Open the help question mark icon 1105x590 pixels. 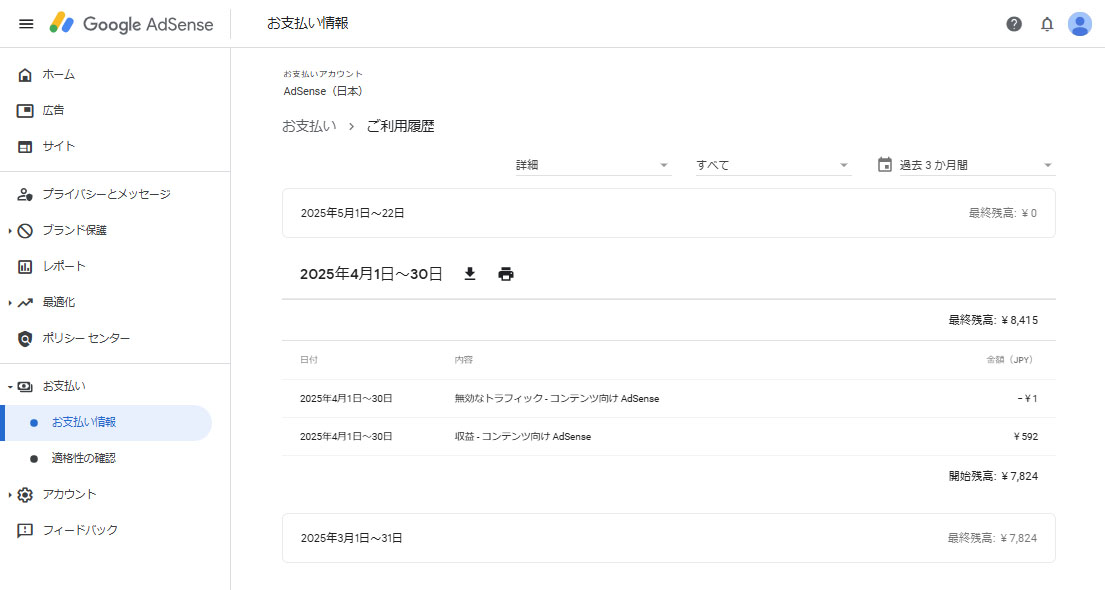(1014, 24)
